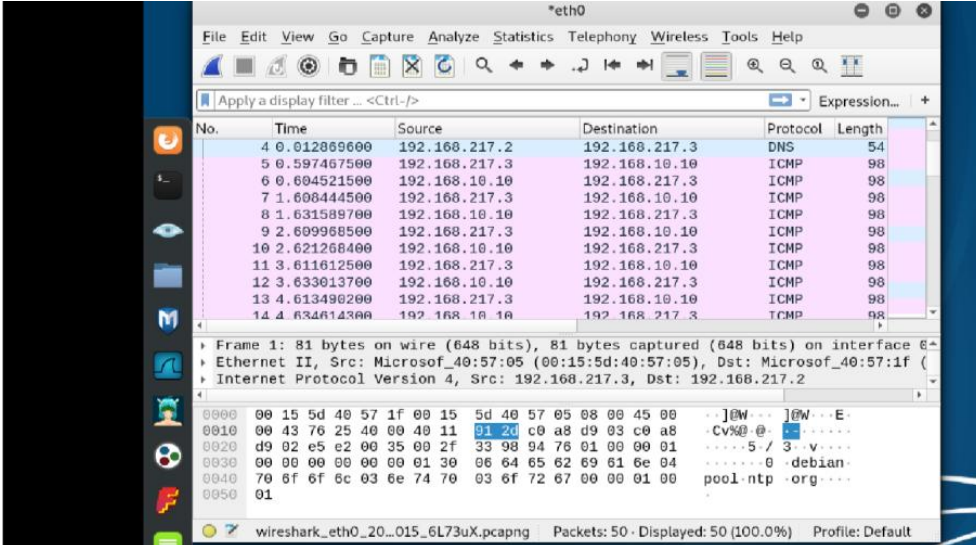This screenshot has height=545, width=976.
Task: Expand the Ethernet II tree item
Action: (x=206, y=362)
